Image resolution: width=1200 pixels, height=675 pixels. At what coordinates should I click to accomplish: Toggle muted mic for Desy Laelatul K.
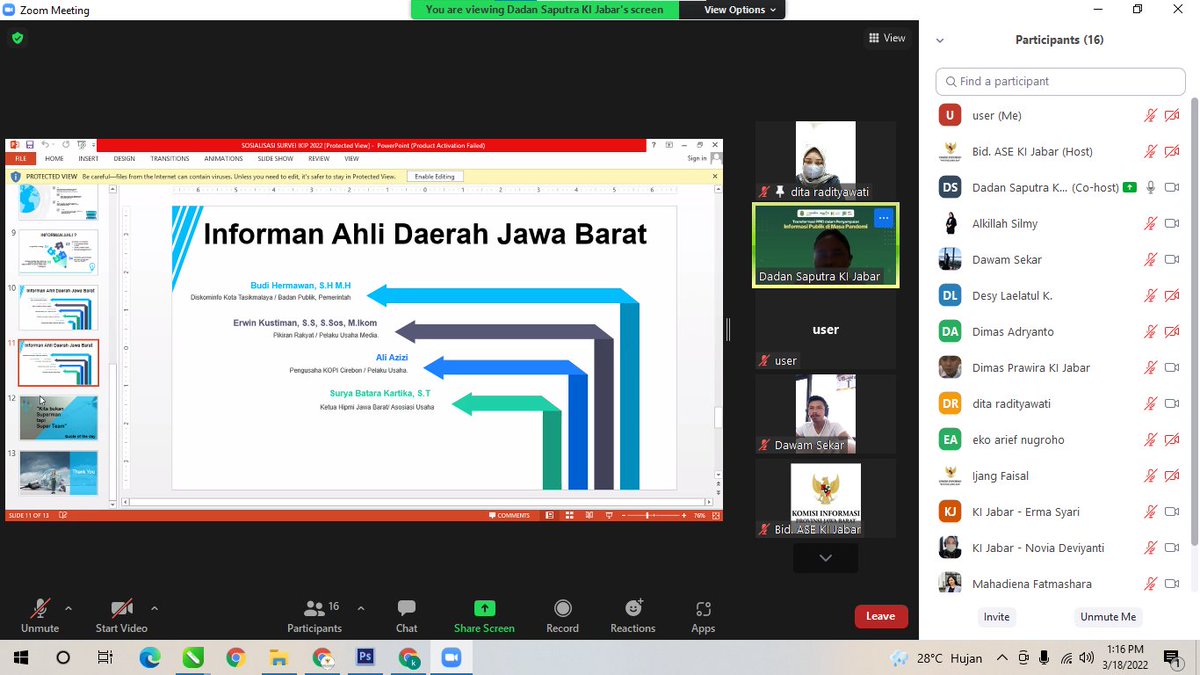[x=1150, y=296]
